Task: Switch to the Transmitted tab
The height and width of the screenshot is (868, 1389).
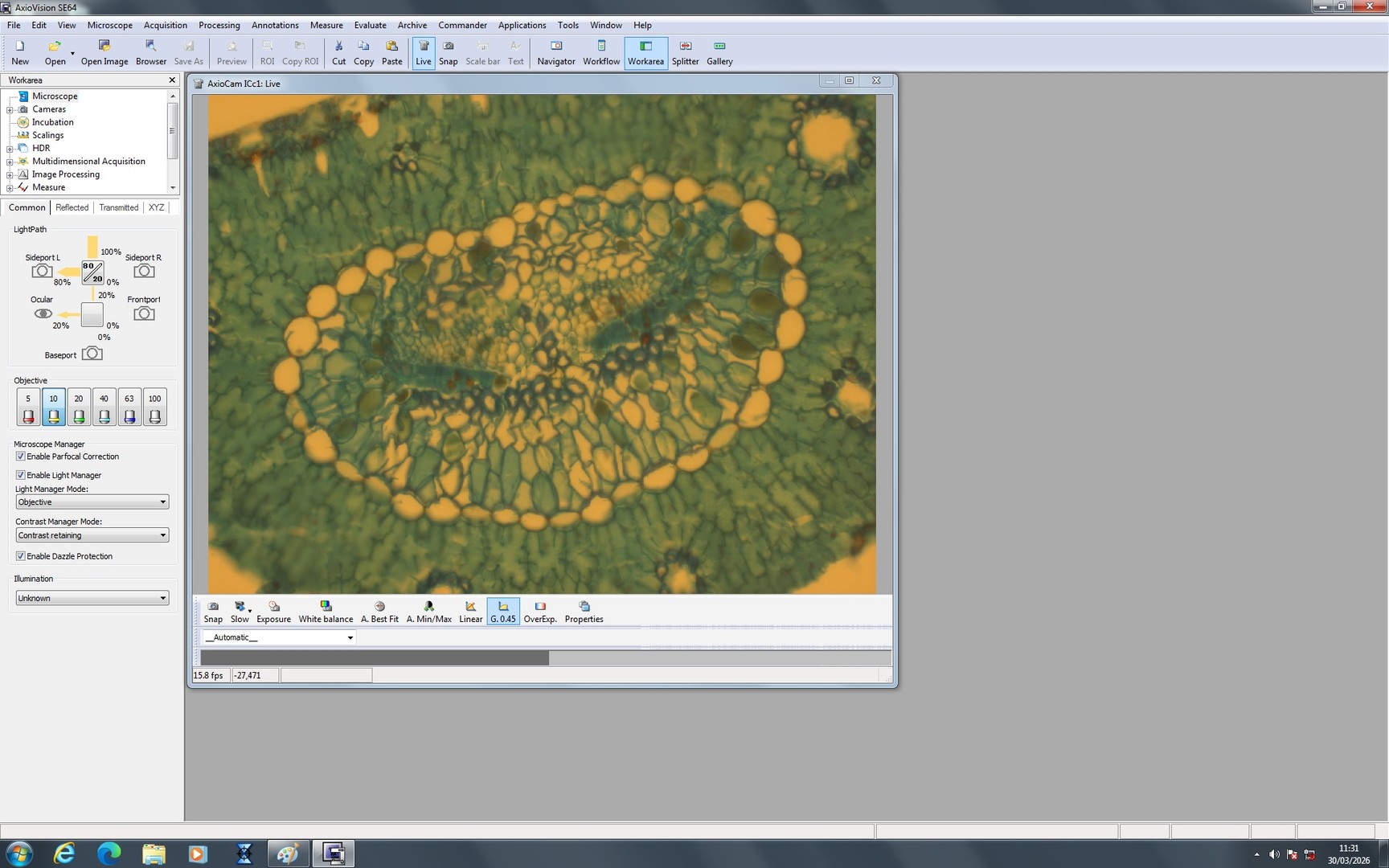Action: coord(118,207)
